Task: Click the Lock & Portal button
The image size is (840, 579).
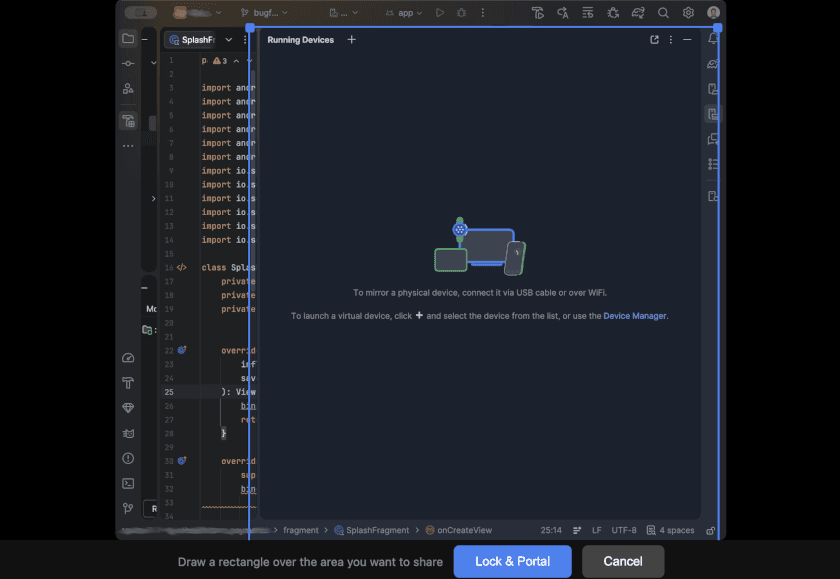Action: tap(512, 561)
